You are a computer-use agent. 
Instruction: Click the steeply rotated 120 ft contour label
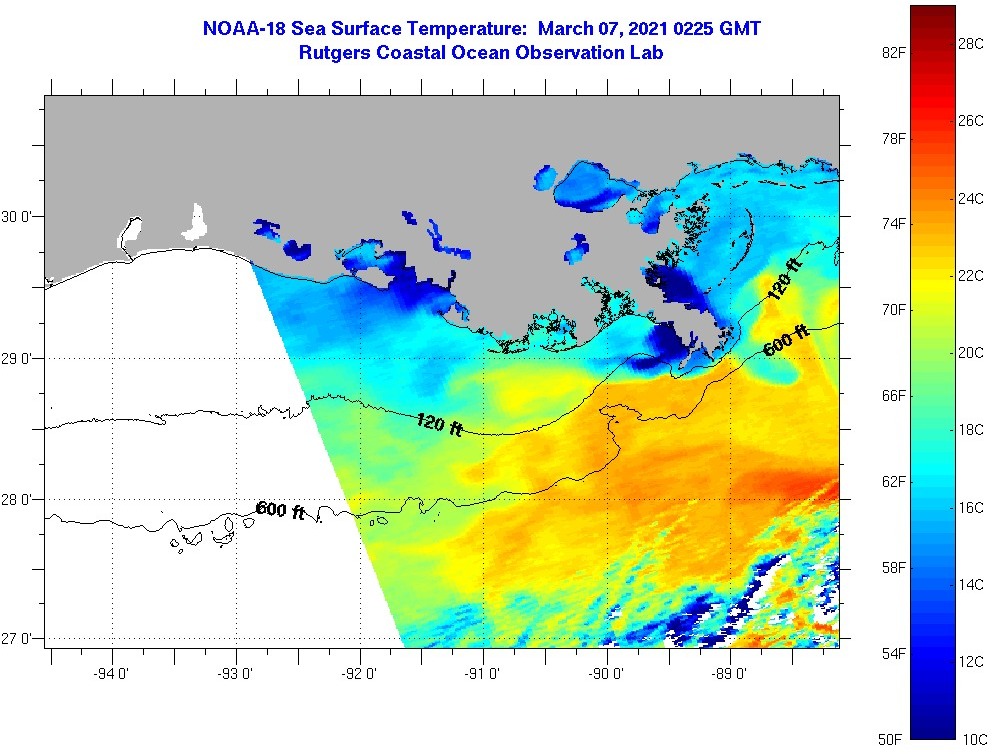coord(784,279)
